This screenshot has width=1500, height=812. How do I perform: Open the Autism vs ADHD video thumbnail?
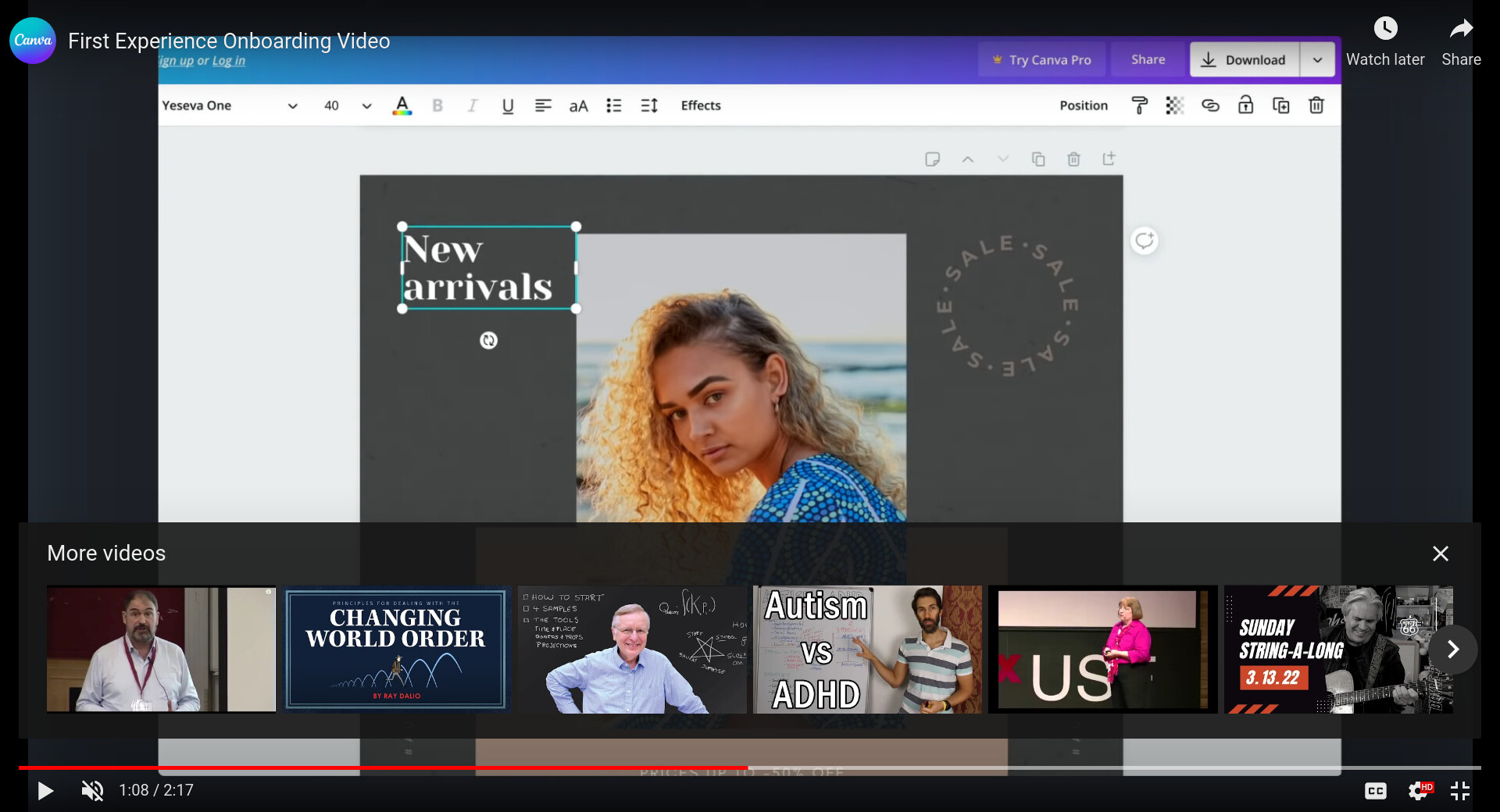point(867,650)
